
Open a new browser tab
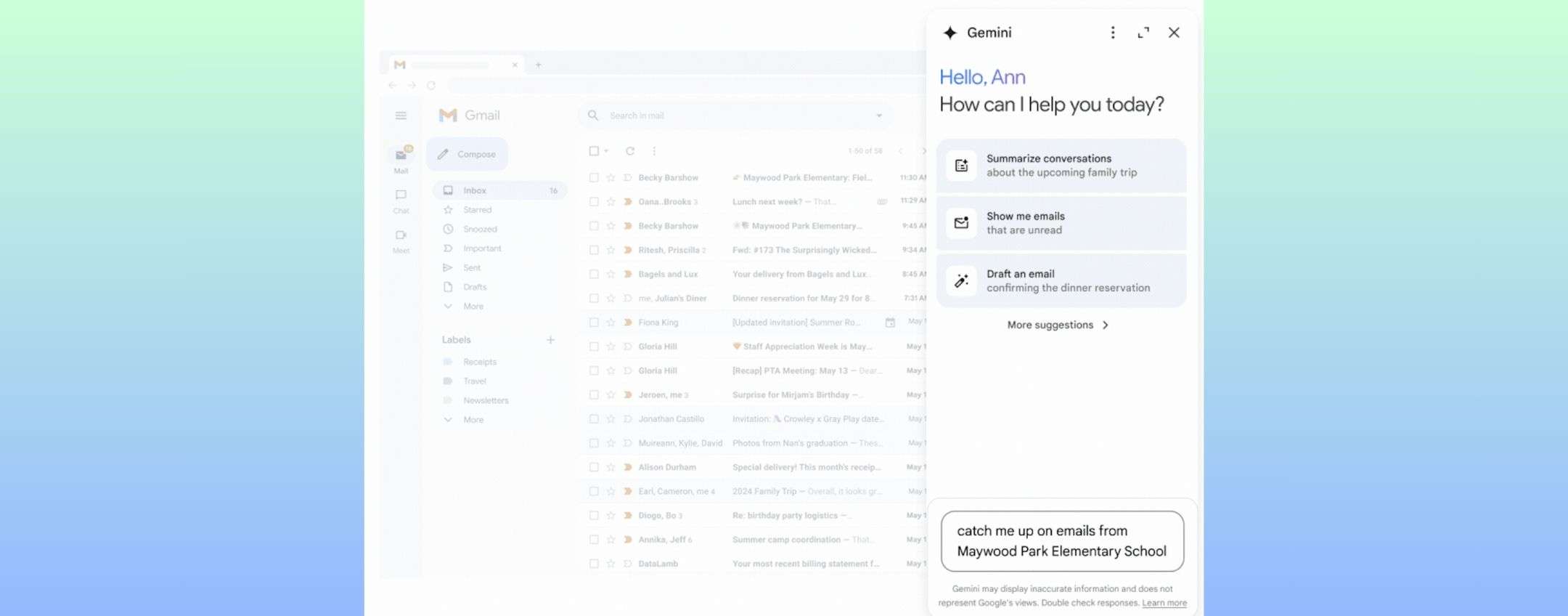click(538, 65)
